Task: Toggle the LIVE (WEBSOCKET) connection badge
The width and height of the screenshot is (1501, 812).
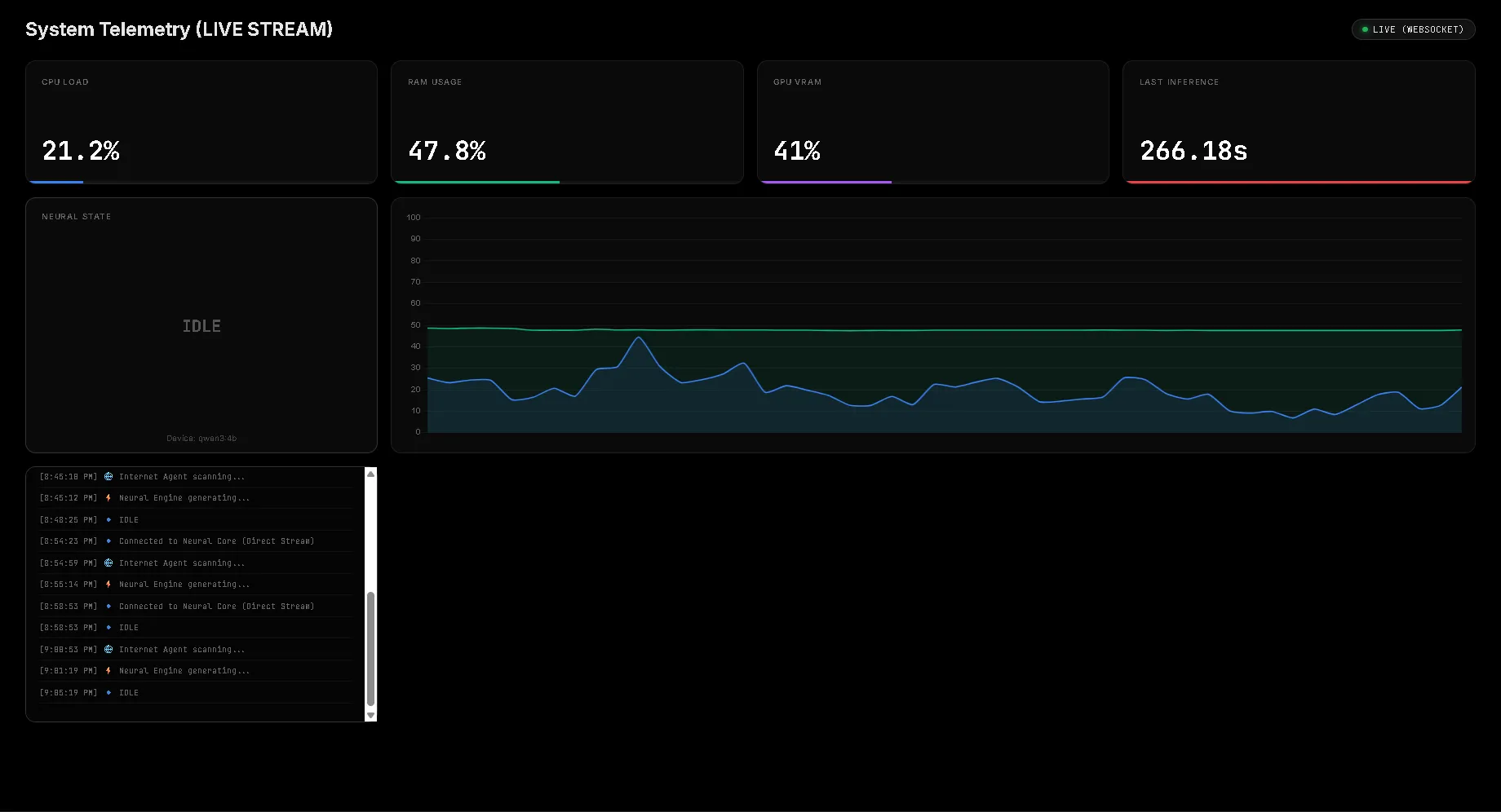Action: [1413, 29]
